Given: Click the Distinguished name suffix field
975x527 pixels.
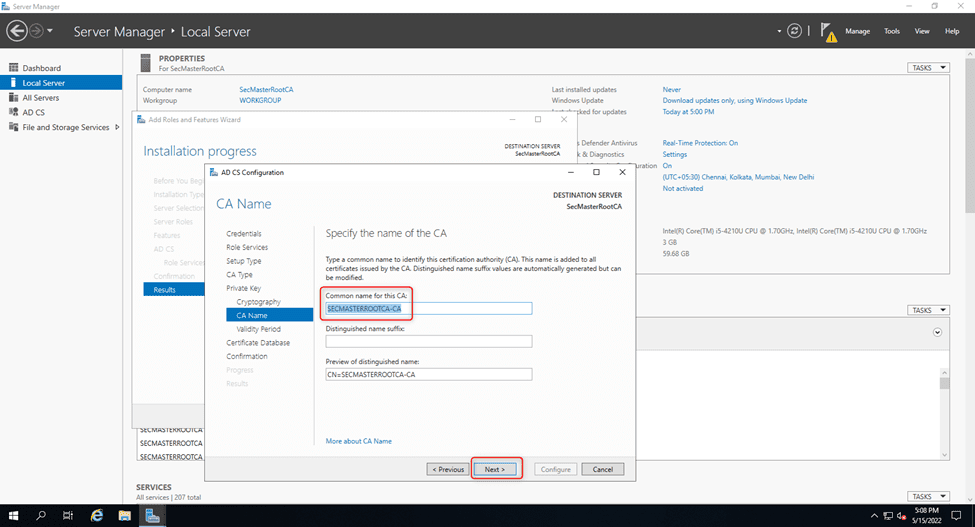Looking at the screenshot, I should 428,341.
